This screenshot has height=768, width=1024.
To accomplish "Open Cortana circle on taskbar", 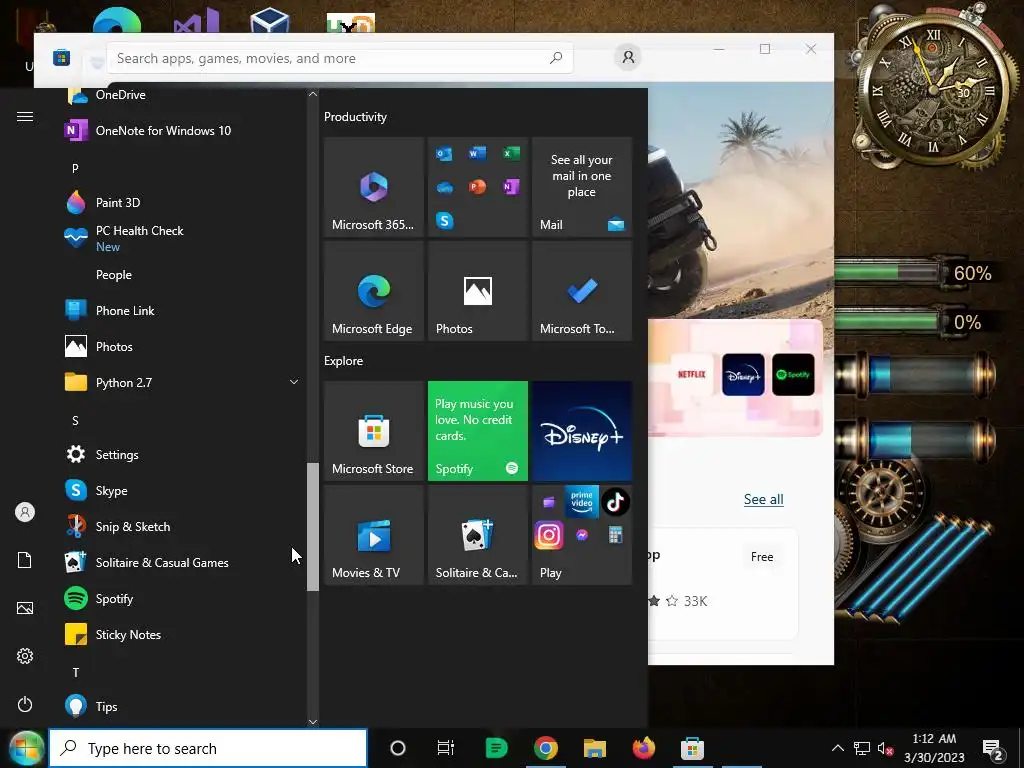I will (398, 748).
